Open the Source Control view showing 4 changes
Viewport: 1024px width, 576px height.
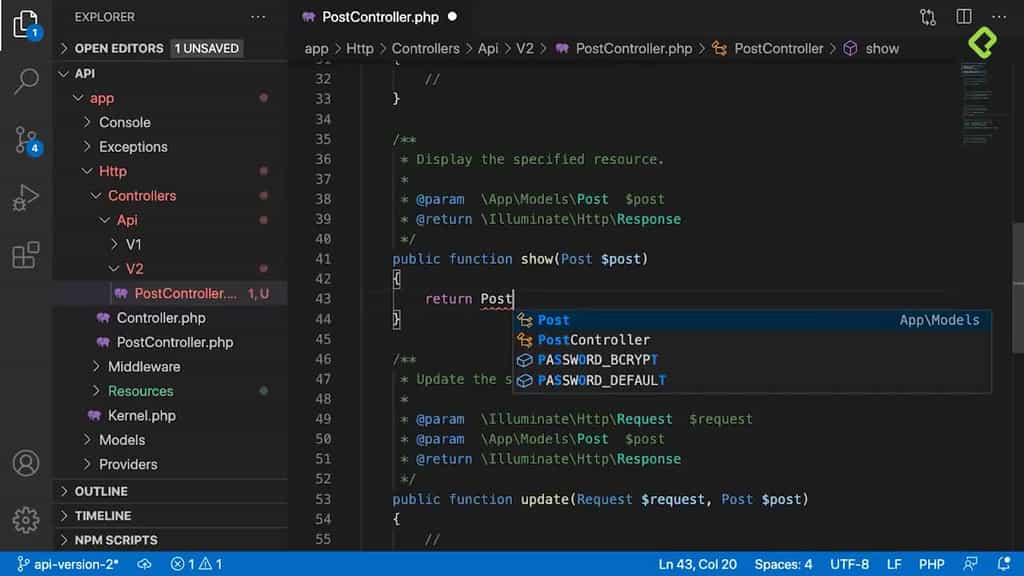(x=25, y=140)
